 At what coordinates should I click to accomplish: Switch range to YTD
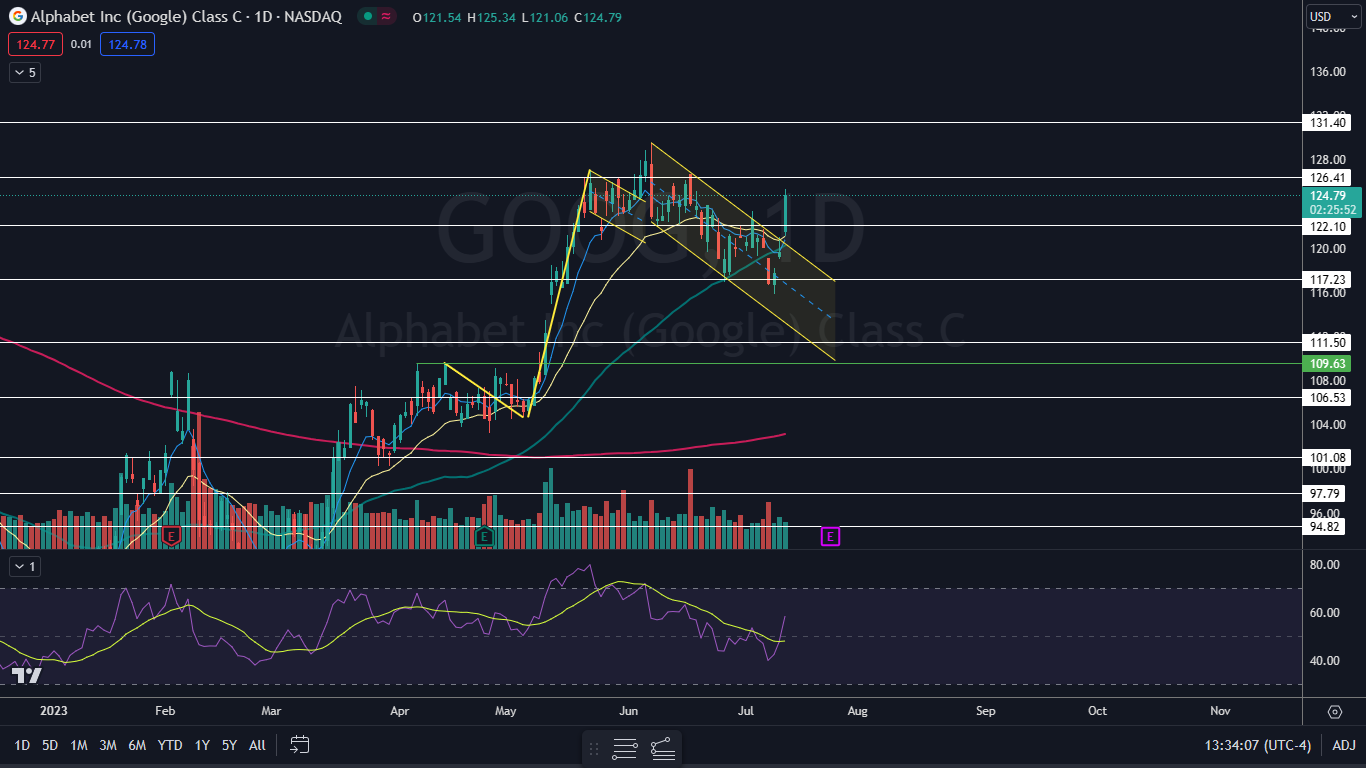click(x=170, y=745)
